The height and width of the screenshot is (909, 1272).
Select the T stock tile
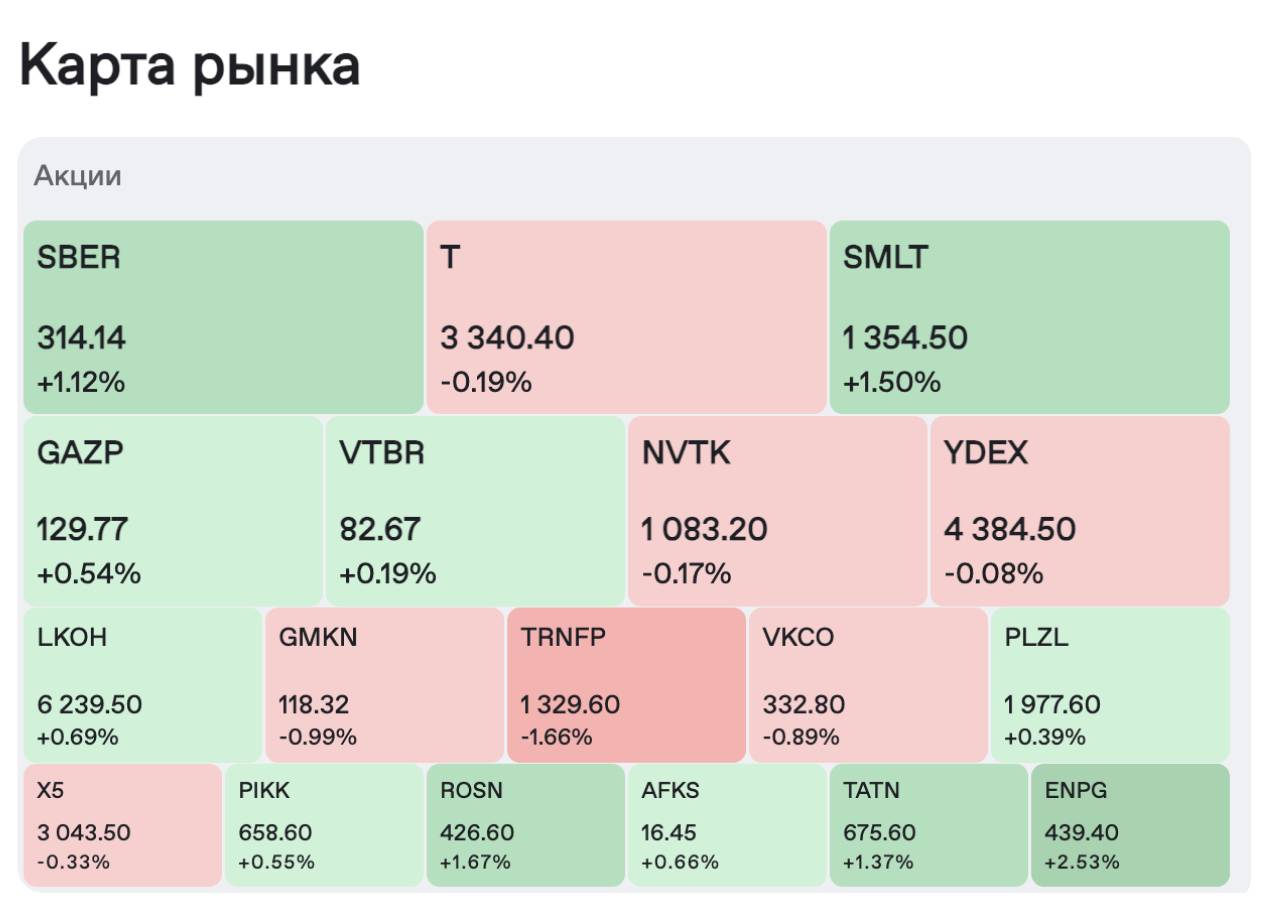(x=626, y=316)
